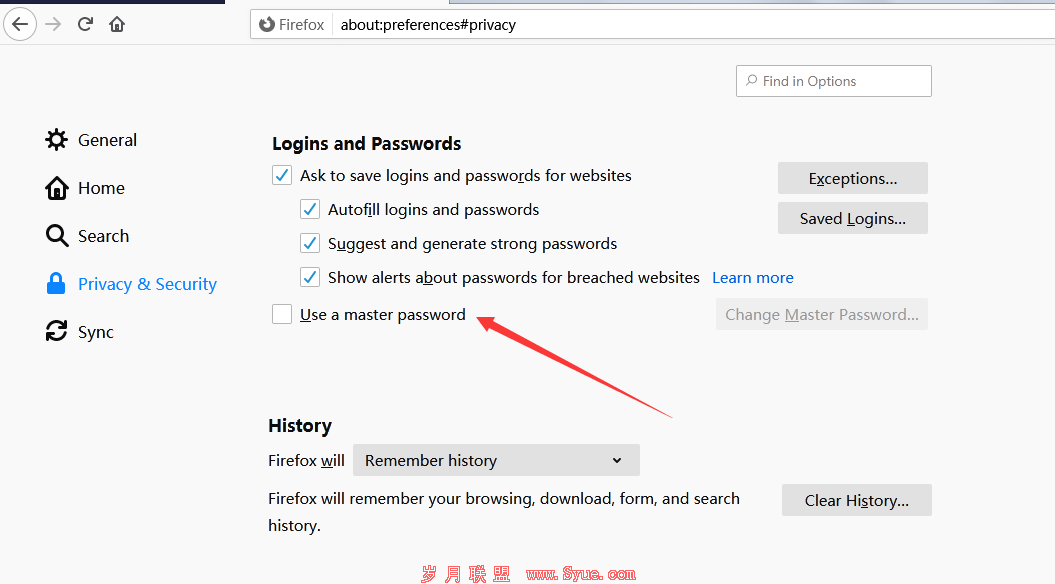Open the Saved Logins dialog
Image resolution: width=1055 pixels, height=584 pixels.
(852, 218)
